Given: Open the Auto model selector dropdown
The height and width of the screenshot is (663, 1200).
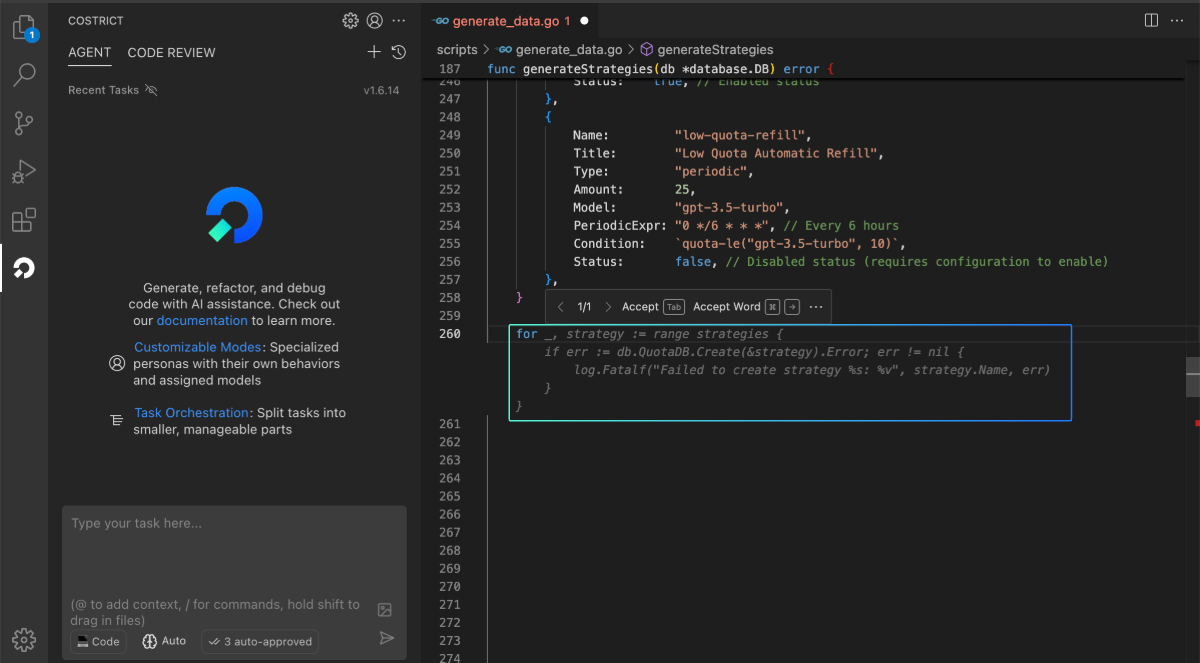Looking at the screenshot, I should [164, 641].
